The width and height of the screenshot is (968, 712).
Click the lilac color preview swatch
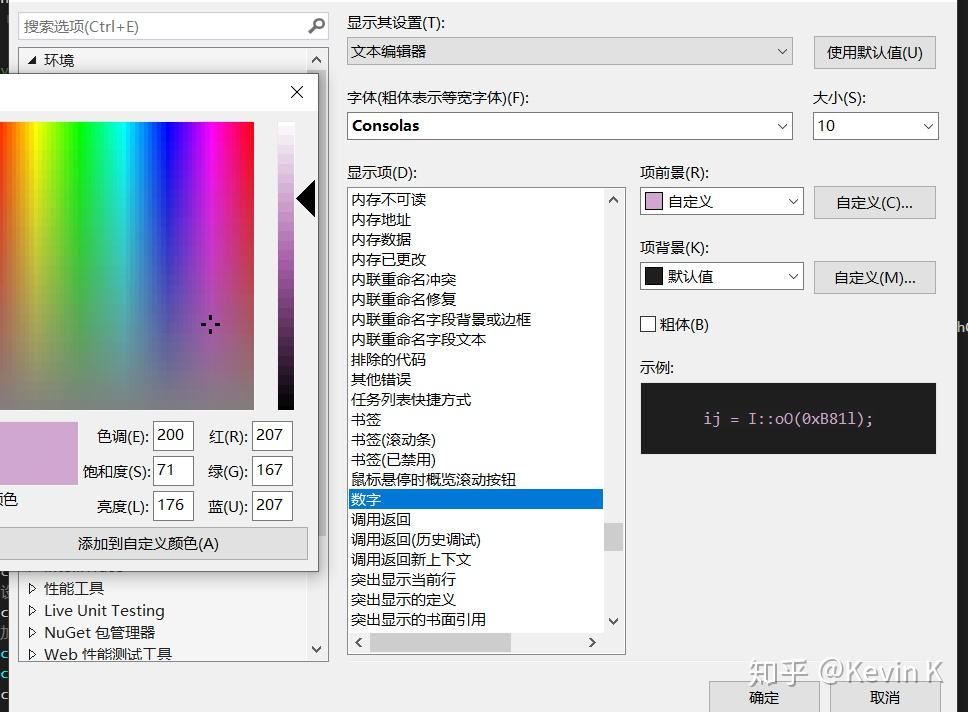pos(38,453)
